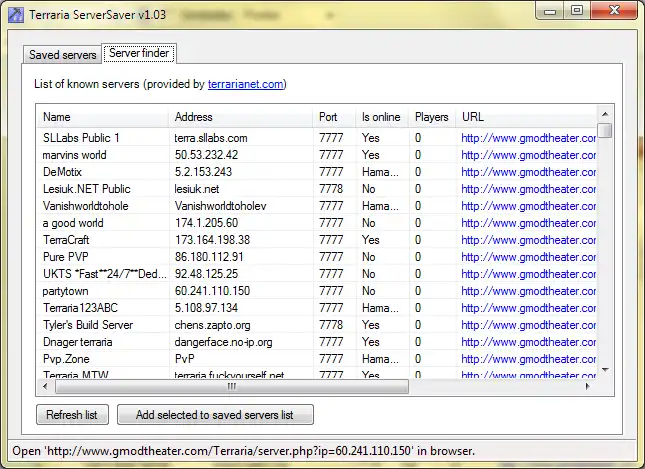Select the partytown server name

(65, 291)
